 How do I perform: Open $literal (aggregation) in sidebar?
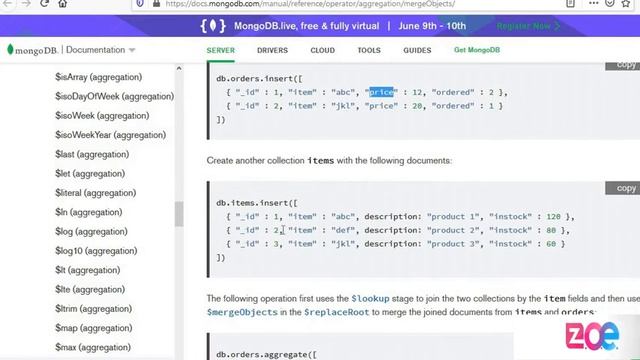coord(96,193)
